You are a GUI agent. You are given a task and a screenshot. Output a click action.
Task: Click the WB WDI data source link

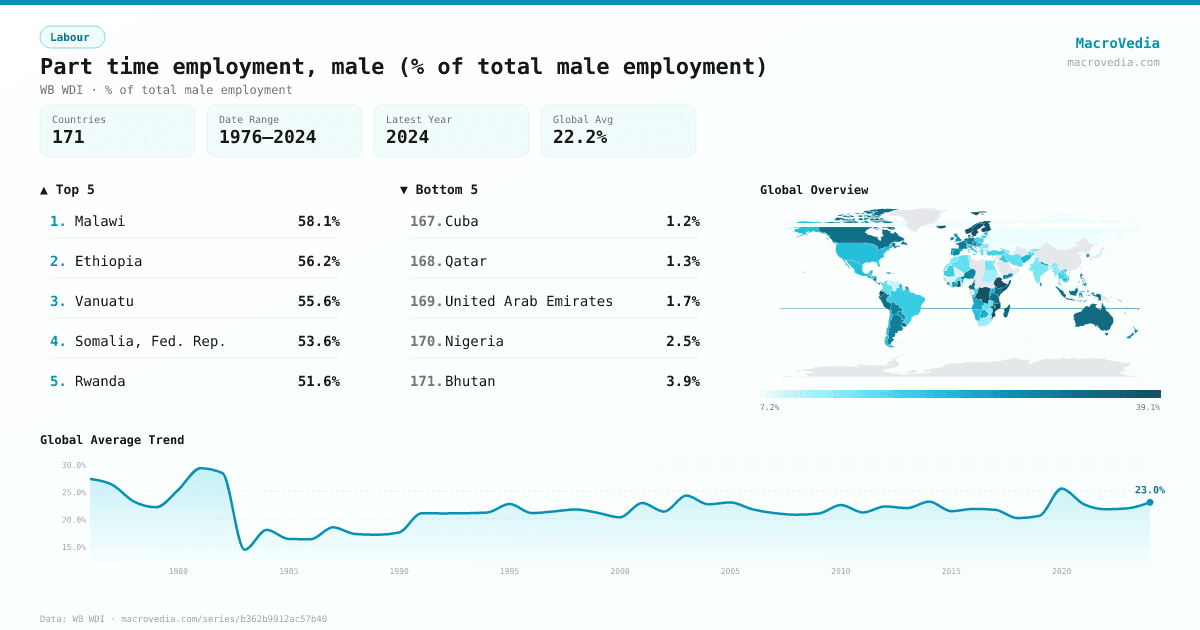pyautogui.click(x=90, y=618)
